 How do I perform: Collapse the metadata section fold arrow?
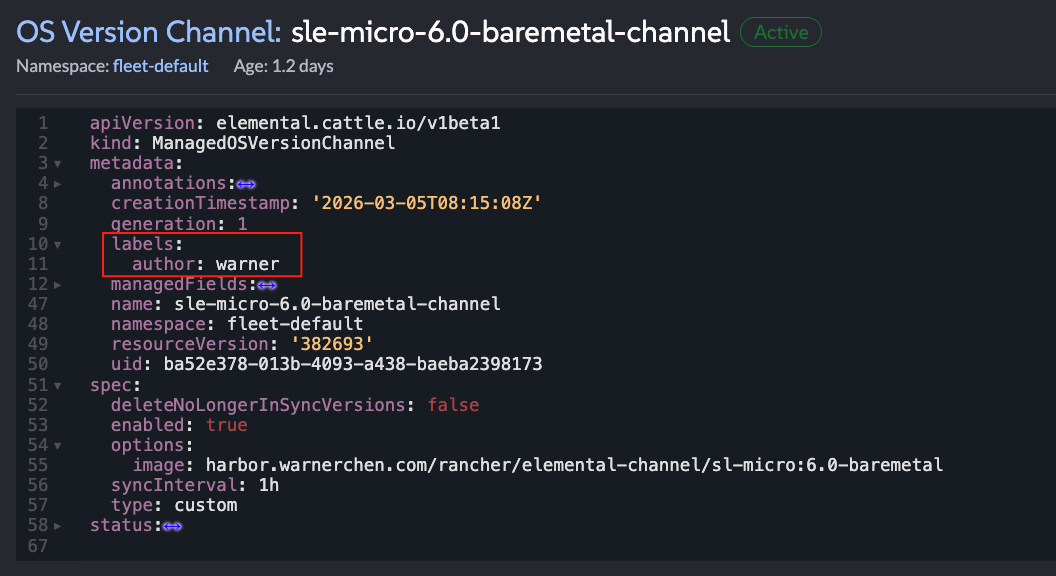[57, 164]
